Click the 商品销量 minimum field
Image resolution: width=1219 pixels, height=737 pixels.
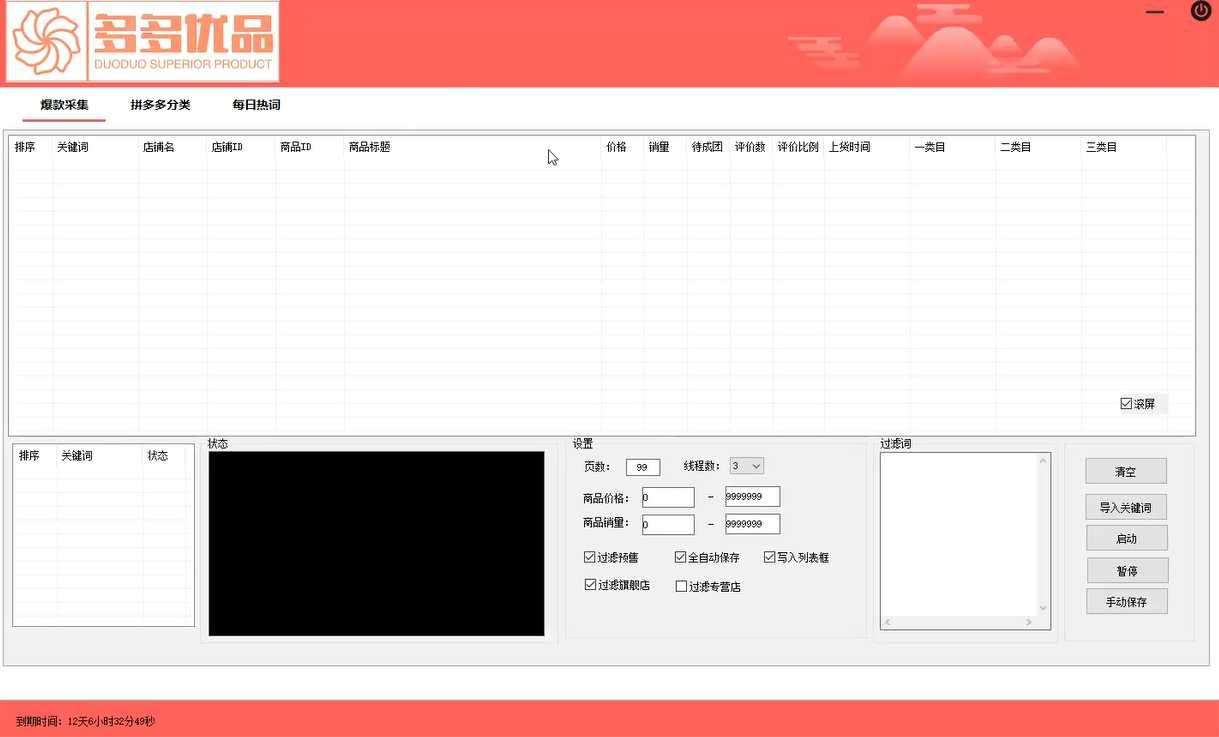tap(668, 524)
